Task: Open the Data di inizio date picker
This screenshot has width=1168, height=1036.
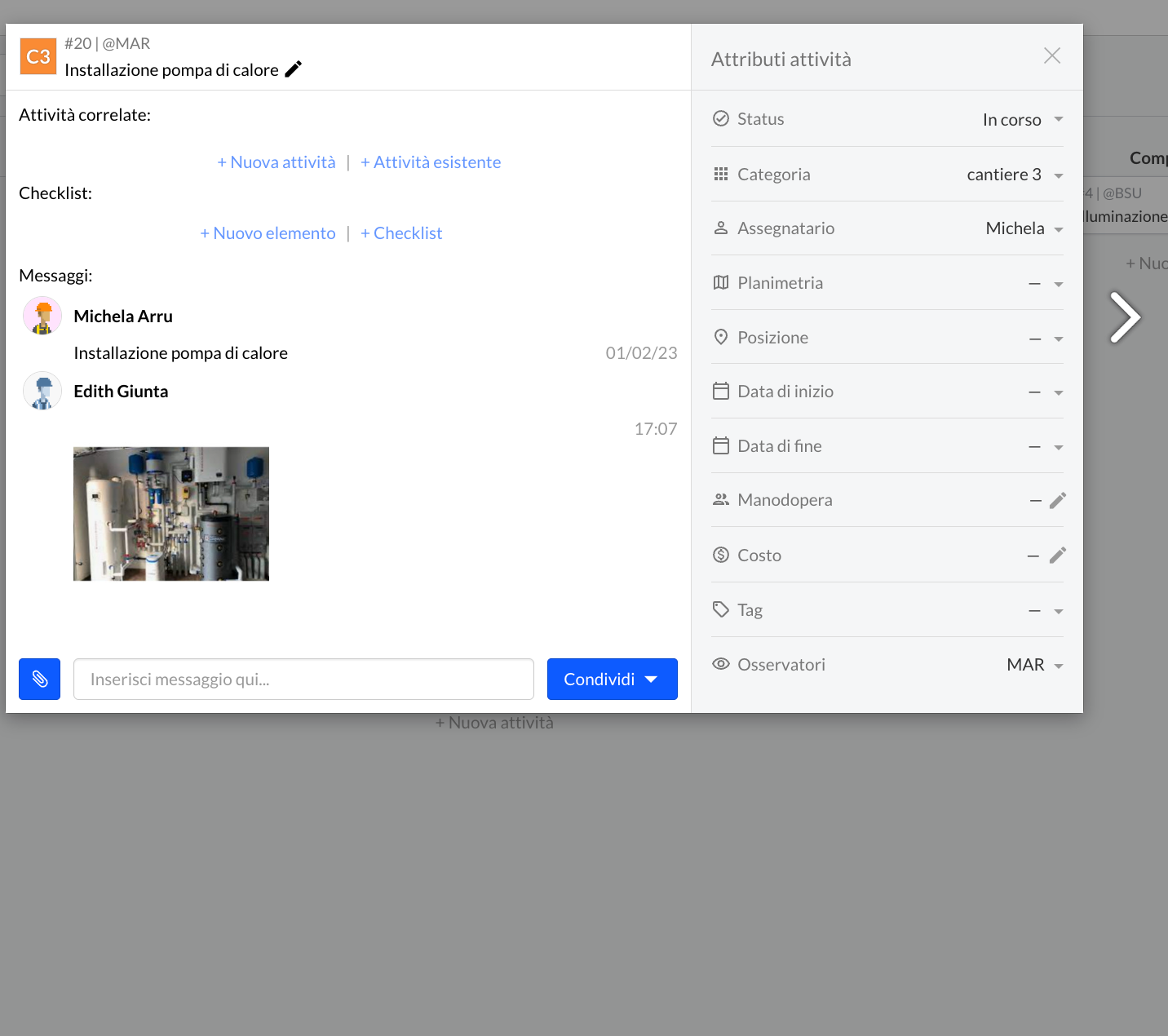Action: tap(1046, 392)
